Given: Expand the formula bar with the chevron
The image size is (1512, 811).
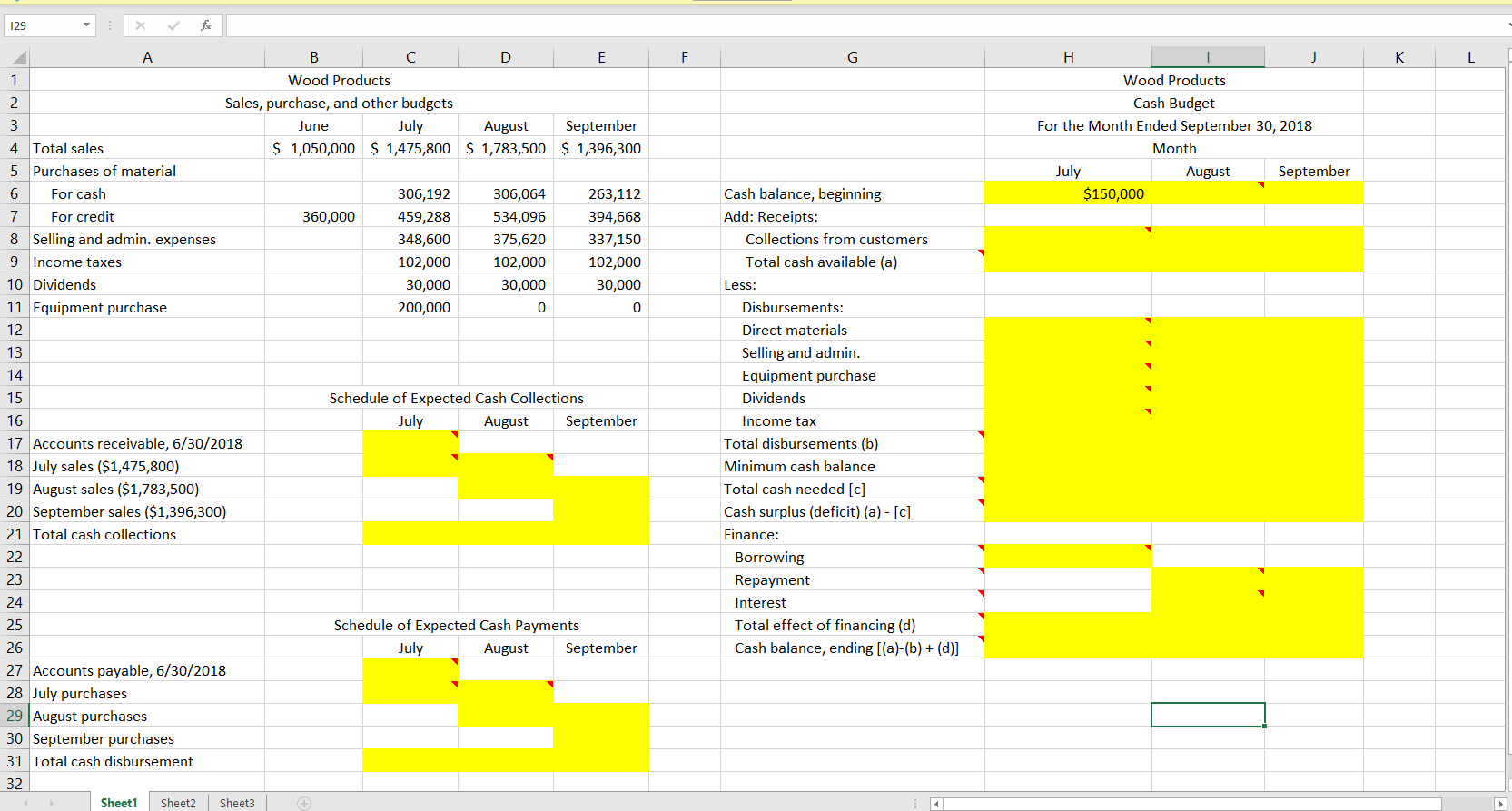Looking at the screenshot, I should [1507, 25].
